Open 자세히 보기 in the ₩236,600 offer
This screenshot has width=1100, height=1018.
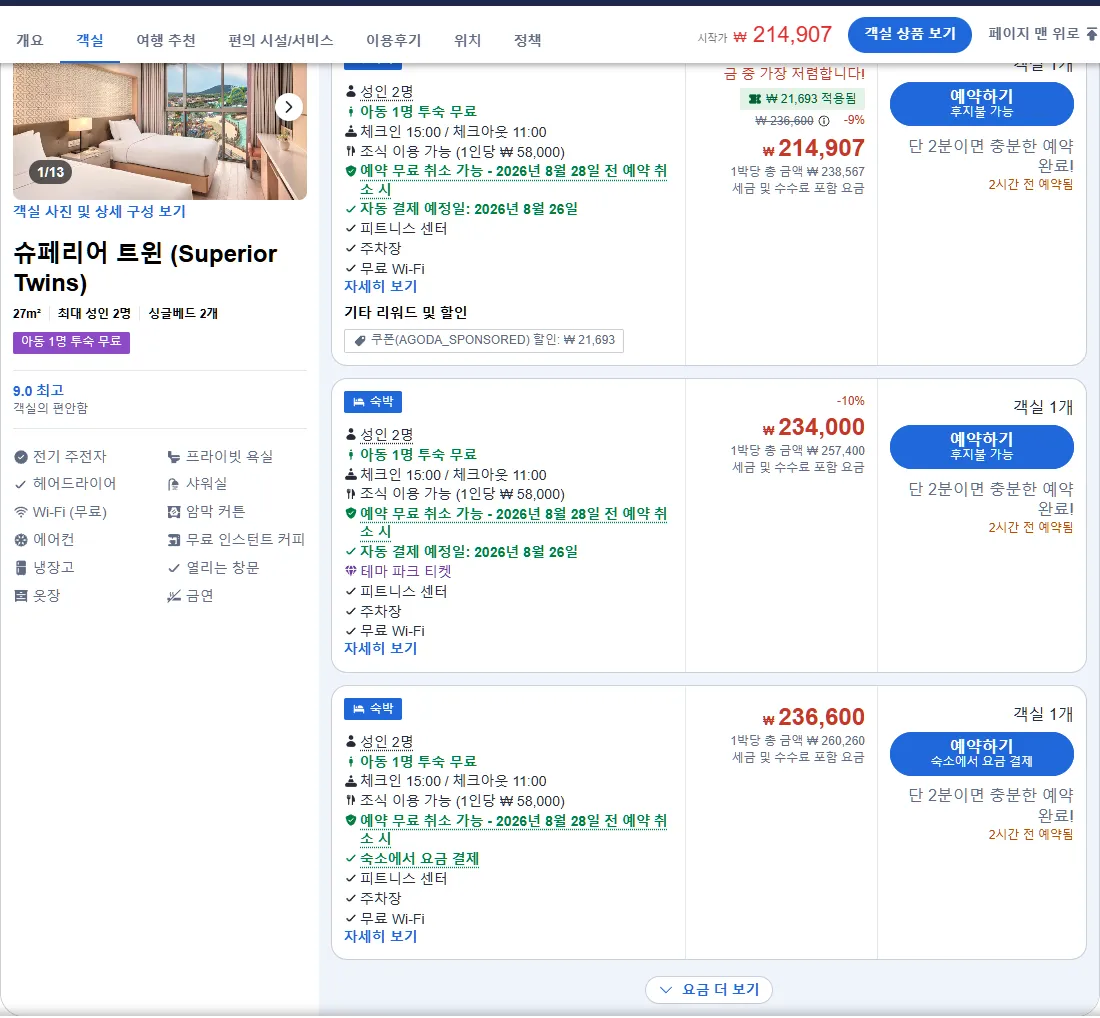[380, 936]
